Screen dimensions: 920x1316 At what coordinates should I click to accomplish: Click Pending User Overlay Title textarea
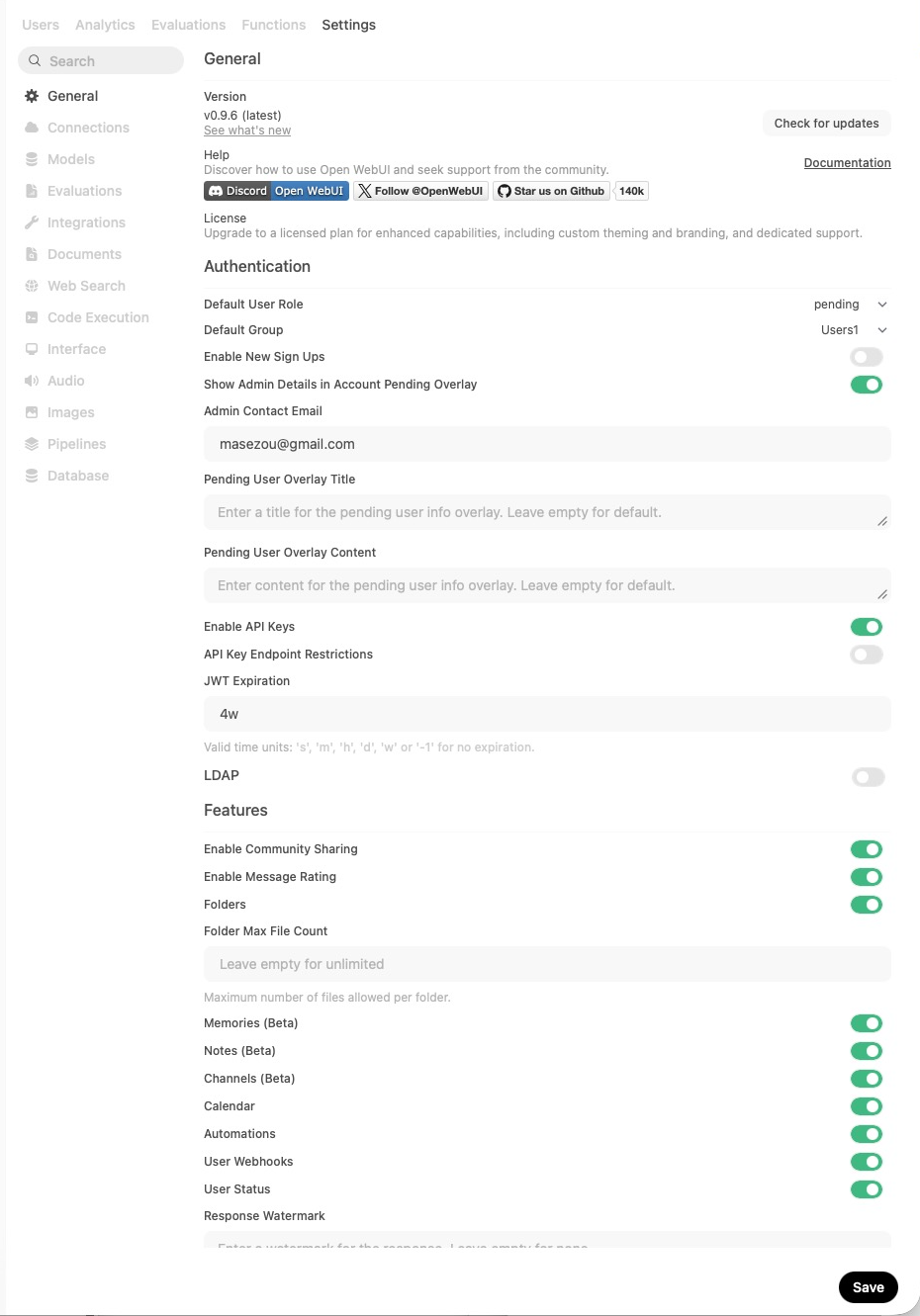click(x=547, y=512)
